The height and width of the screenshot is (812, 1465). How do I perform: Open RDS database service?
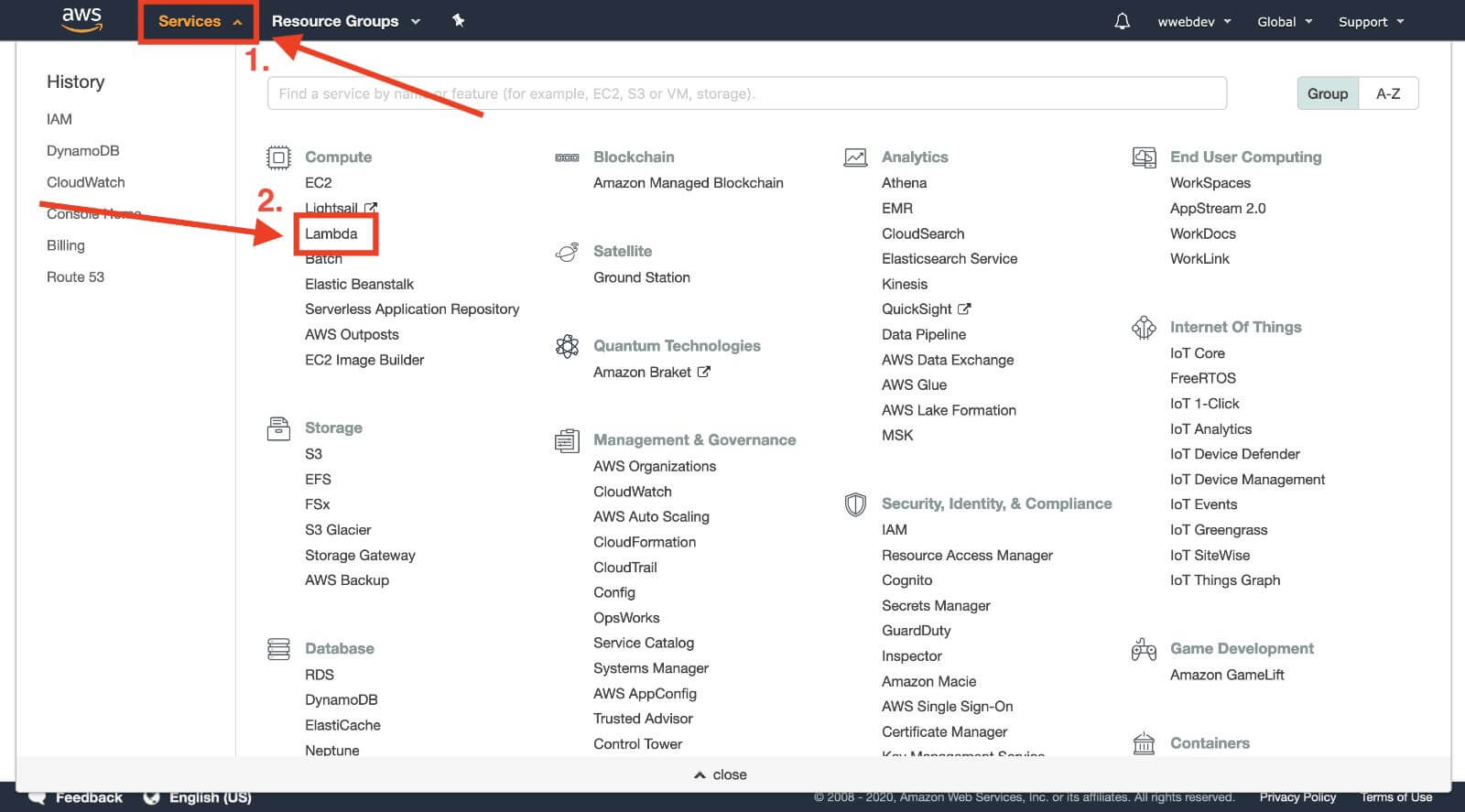click(320, 675)
